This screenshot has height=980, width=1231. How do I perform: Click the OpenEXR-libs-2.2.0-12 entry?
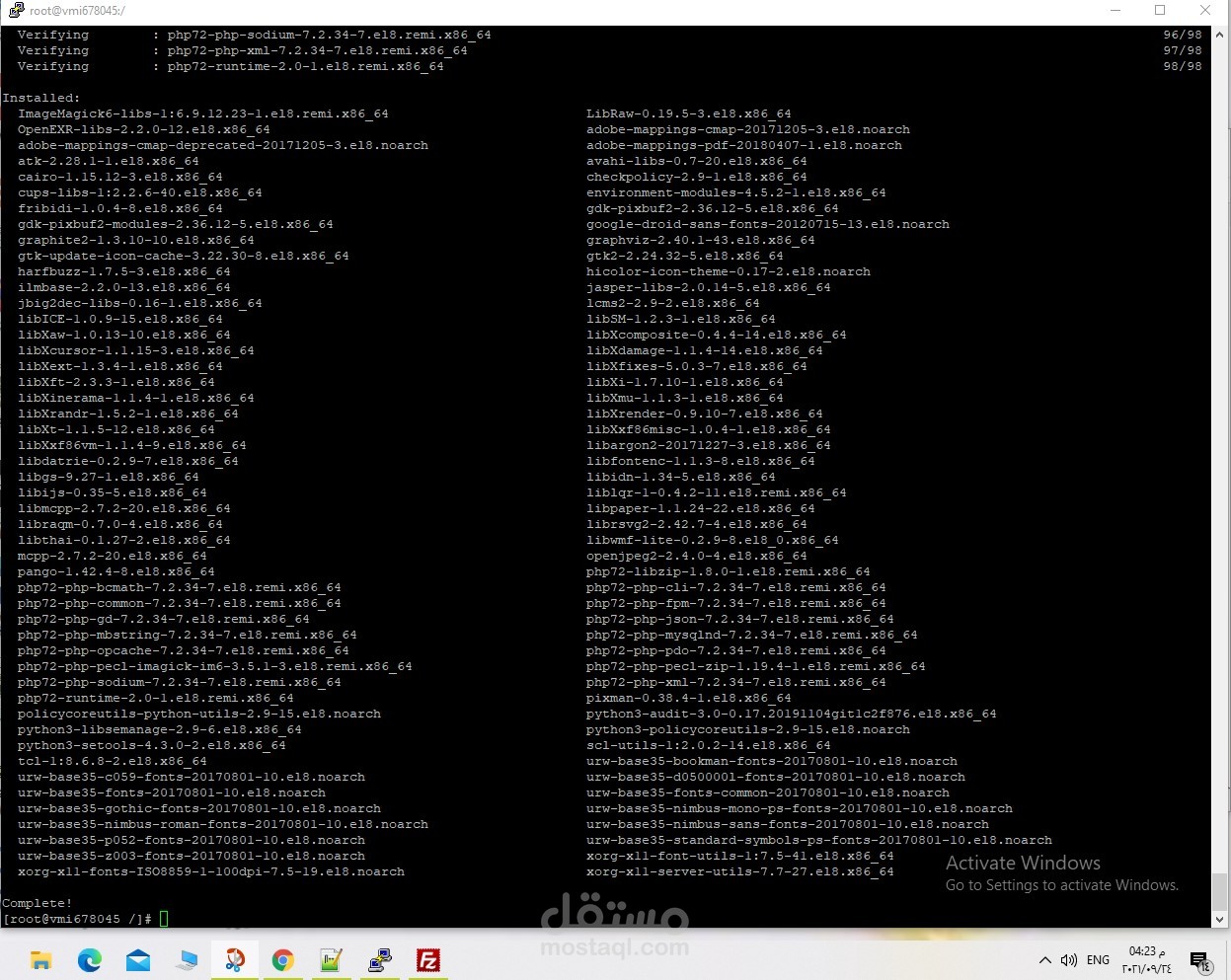[144, 129]
